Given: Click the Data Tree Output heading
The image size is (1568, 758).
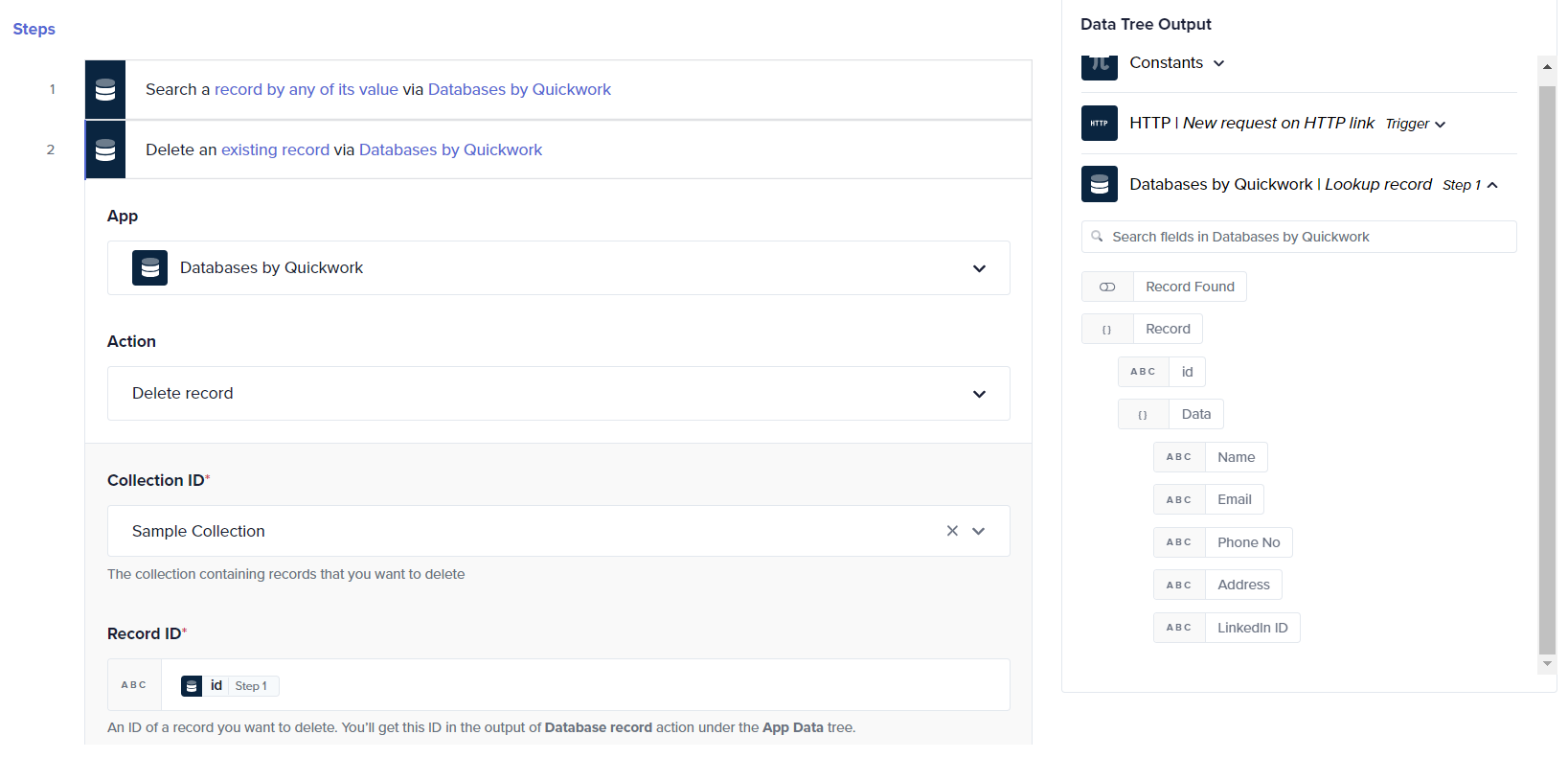Looking at the screenshot, I should click(1146, 24).
